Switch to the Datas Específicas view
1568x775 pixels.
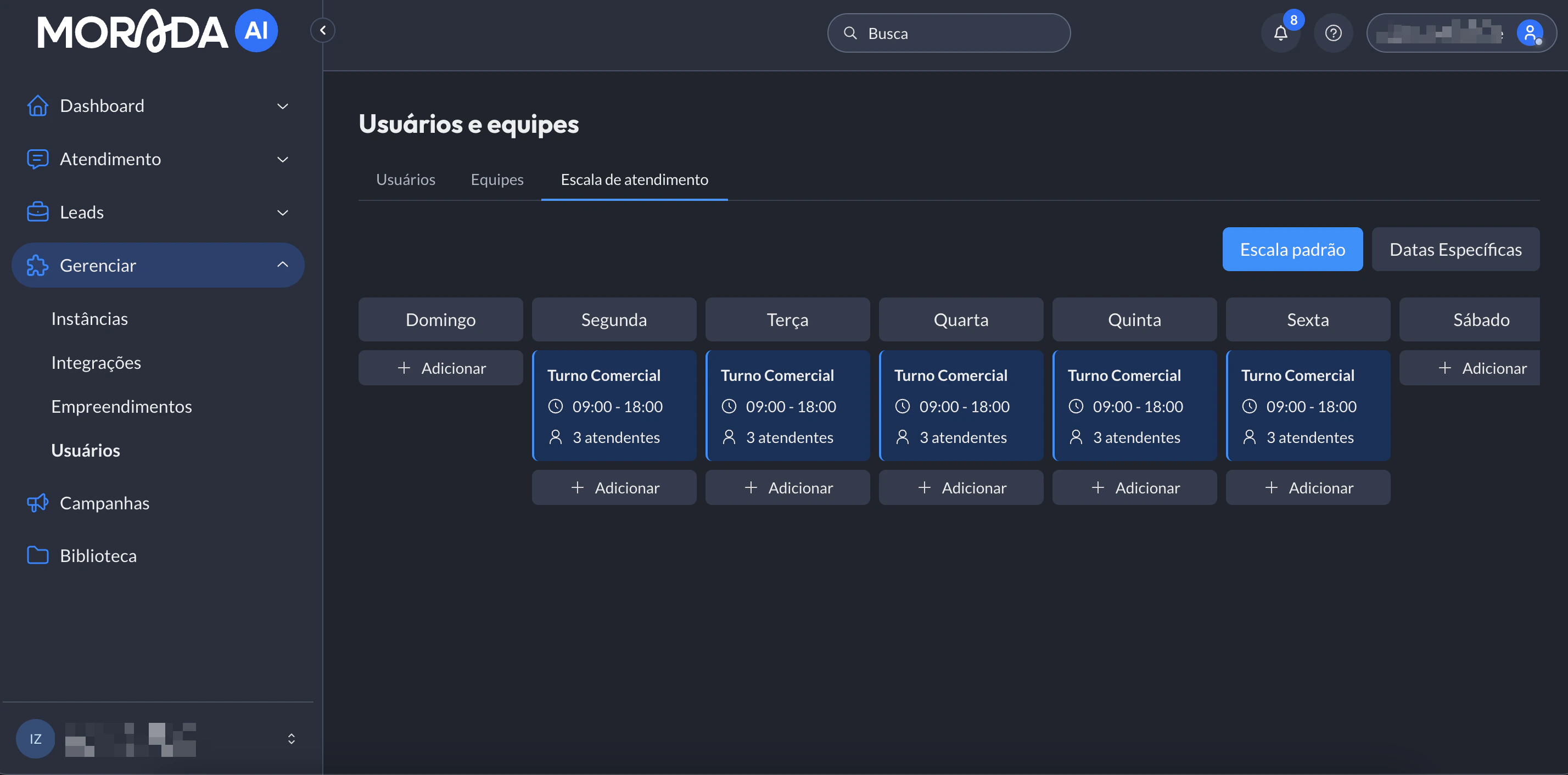(1455, 249)
